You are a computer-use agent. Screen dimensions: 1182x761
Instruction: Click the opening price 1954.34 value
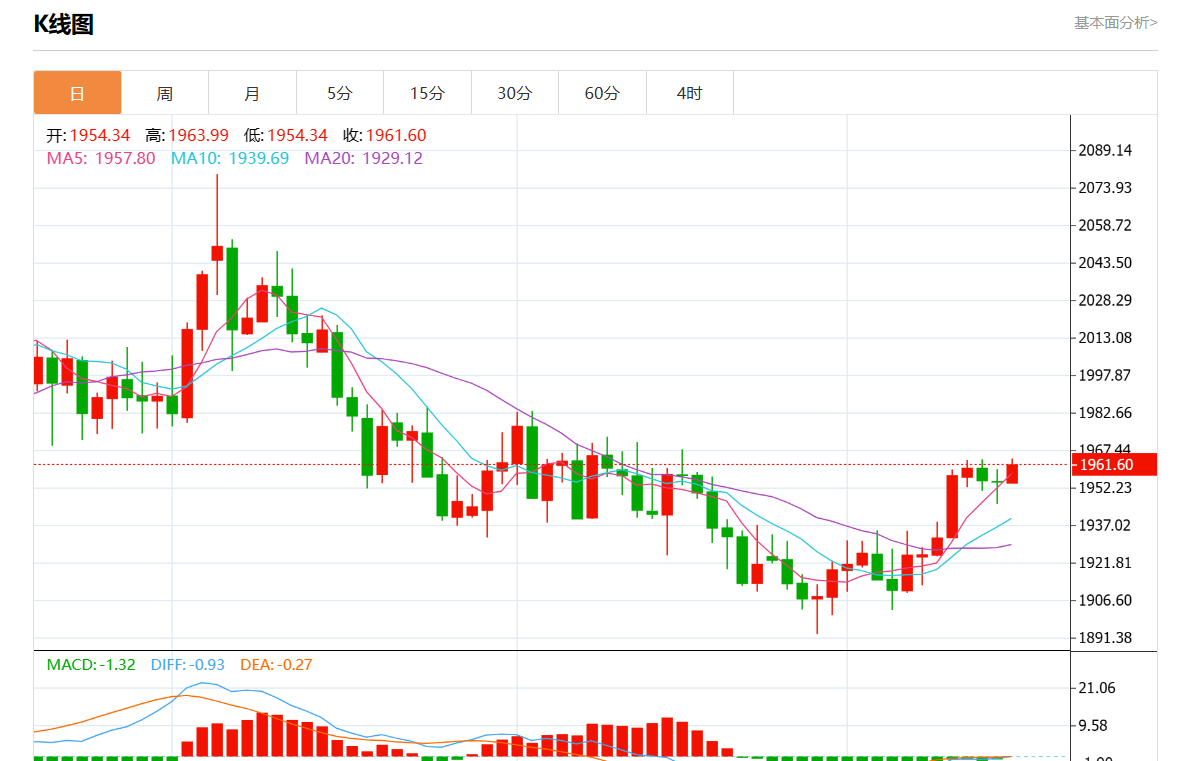point(100,136)
